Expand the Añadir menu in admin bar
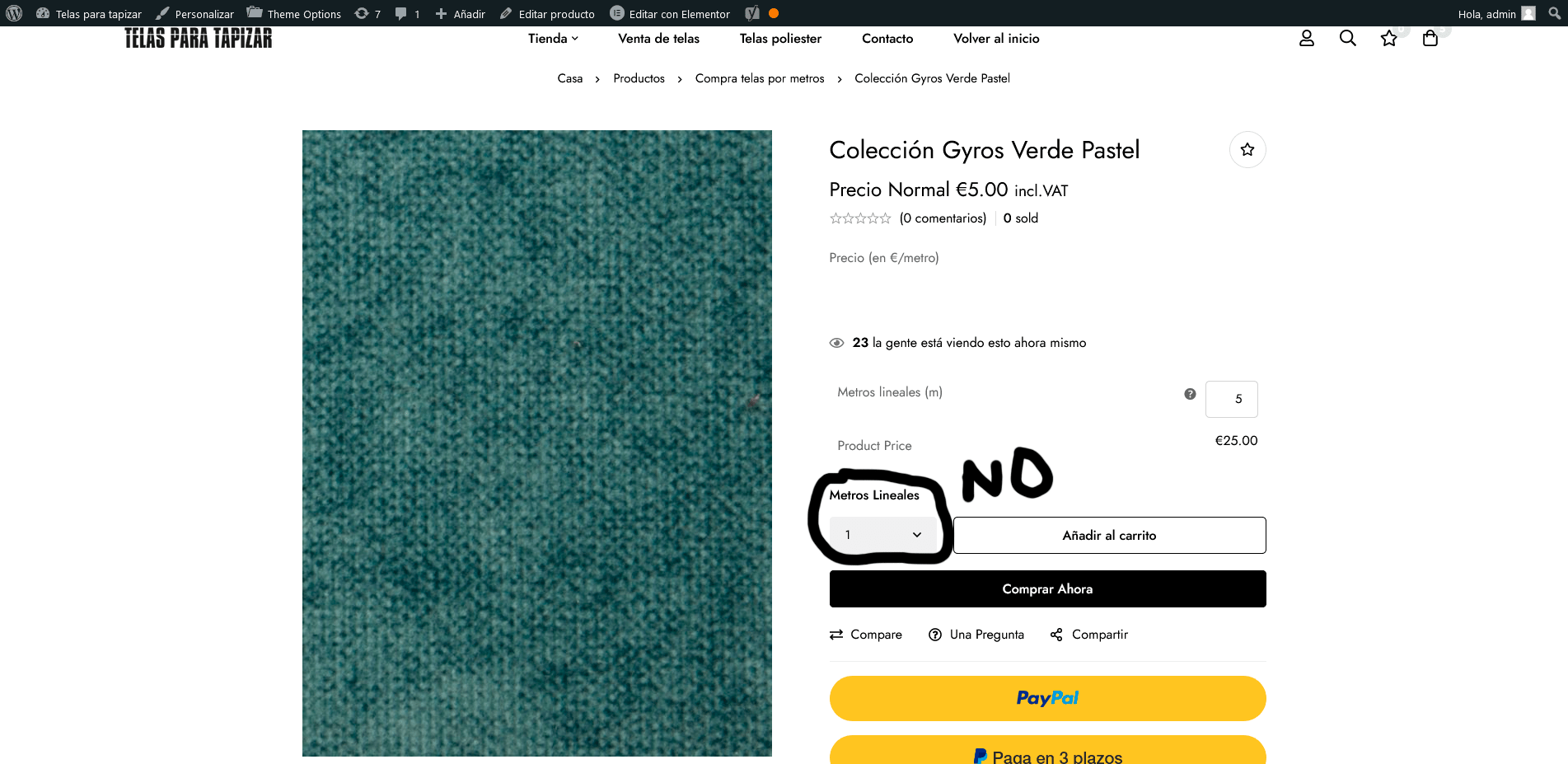The image size is (1568, 764). tap(460, 13)
